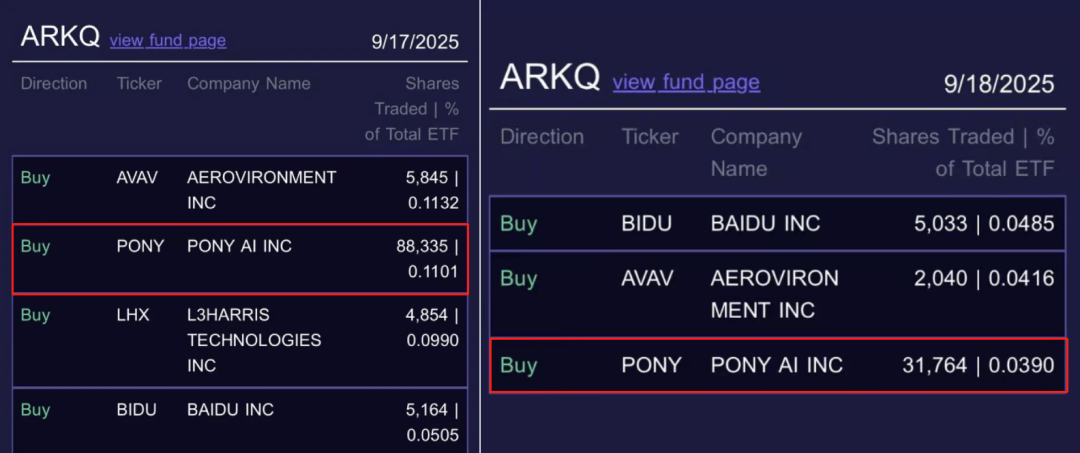The image size is (1080, 453).
Task: Select the BIDU row showing 5,033 shares
Action: [778, 223]
